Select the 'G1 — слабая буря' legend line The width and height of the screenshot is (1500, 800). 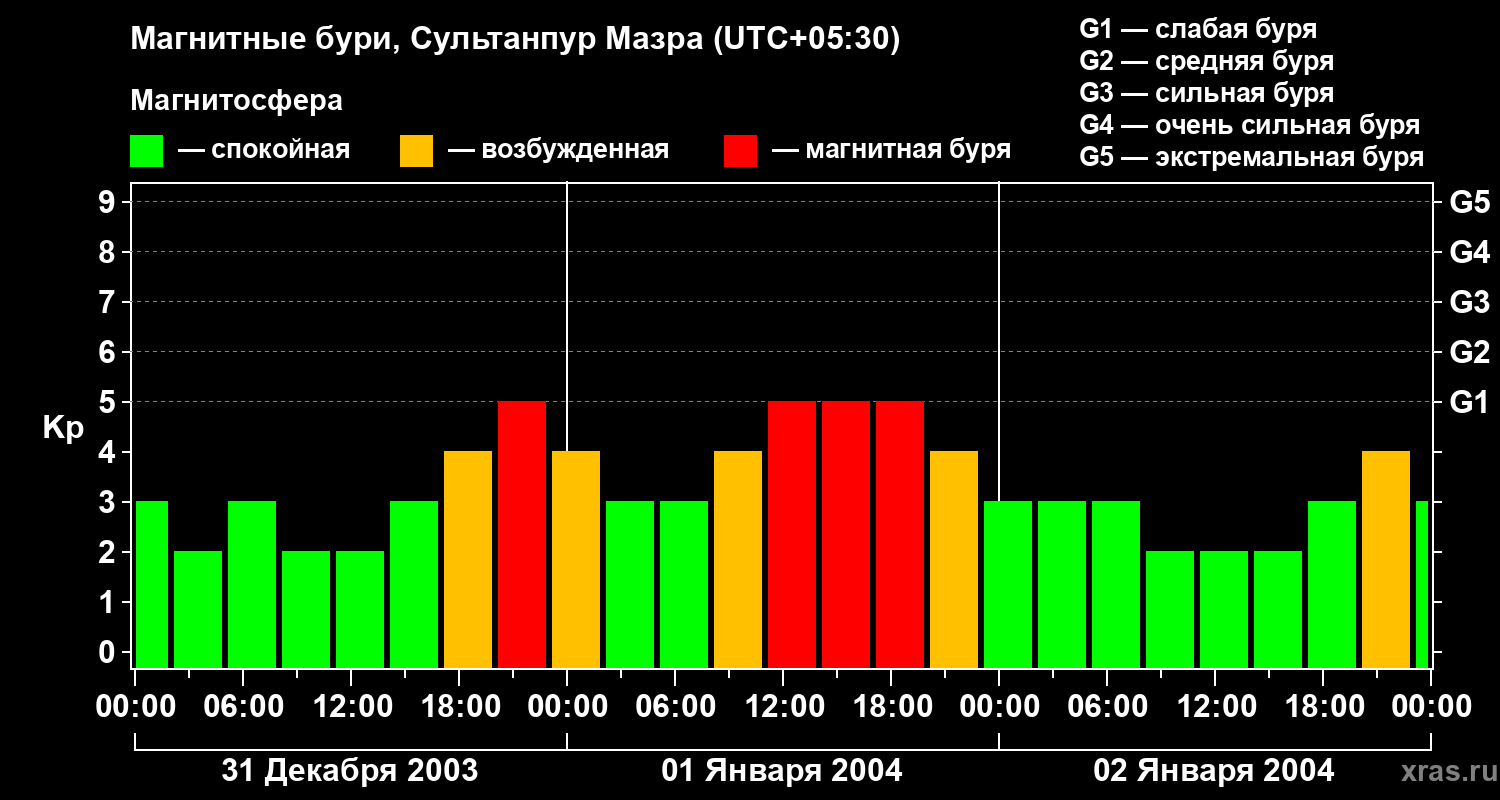coord(1198,29)
